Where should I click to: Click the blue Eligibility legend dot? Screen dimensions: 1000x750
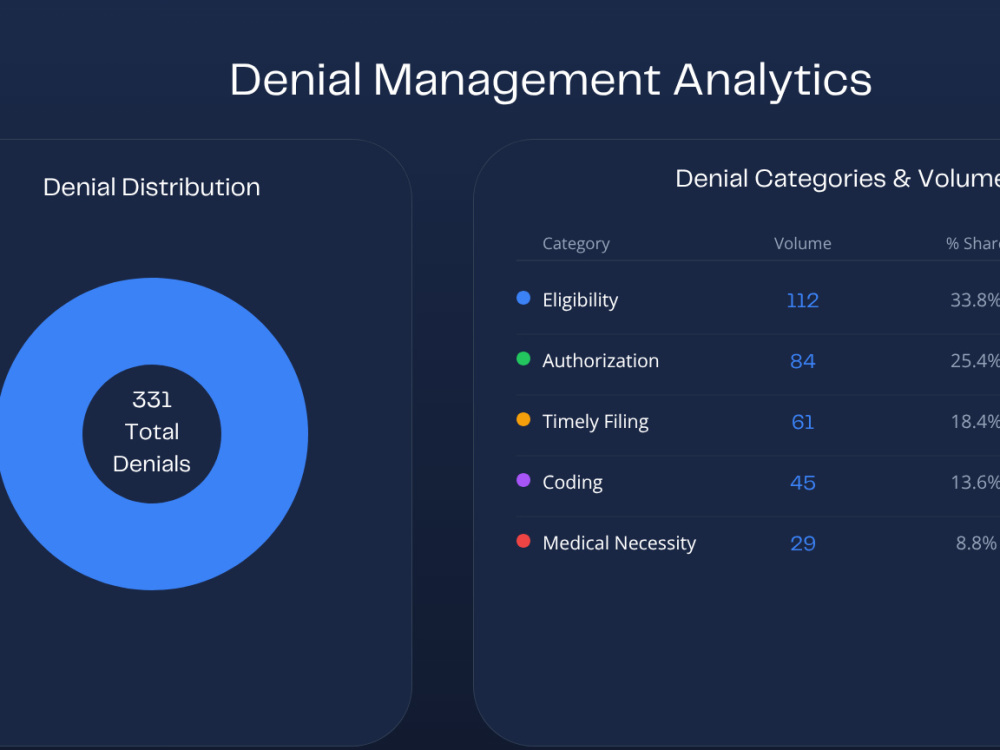tap(523, 298)
